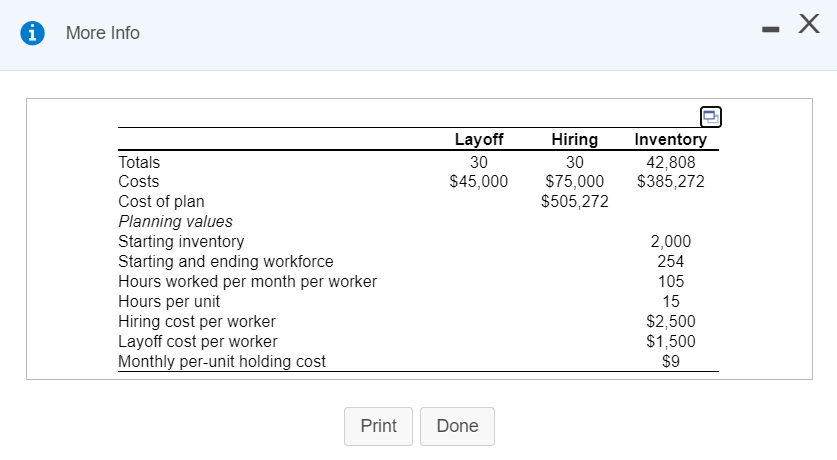837x460 pixels.
Task: Open table in popup window icon
Action: [x=710, y=117]
